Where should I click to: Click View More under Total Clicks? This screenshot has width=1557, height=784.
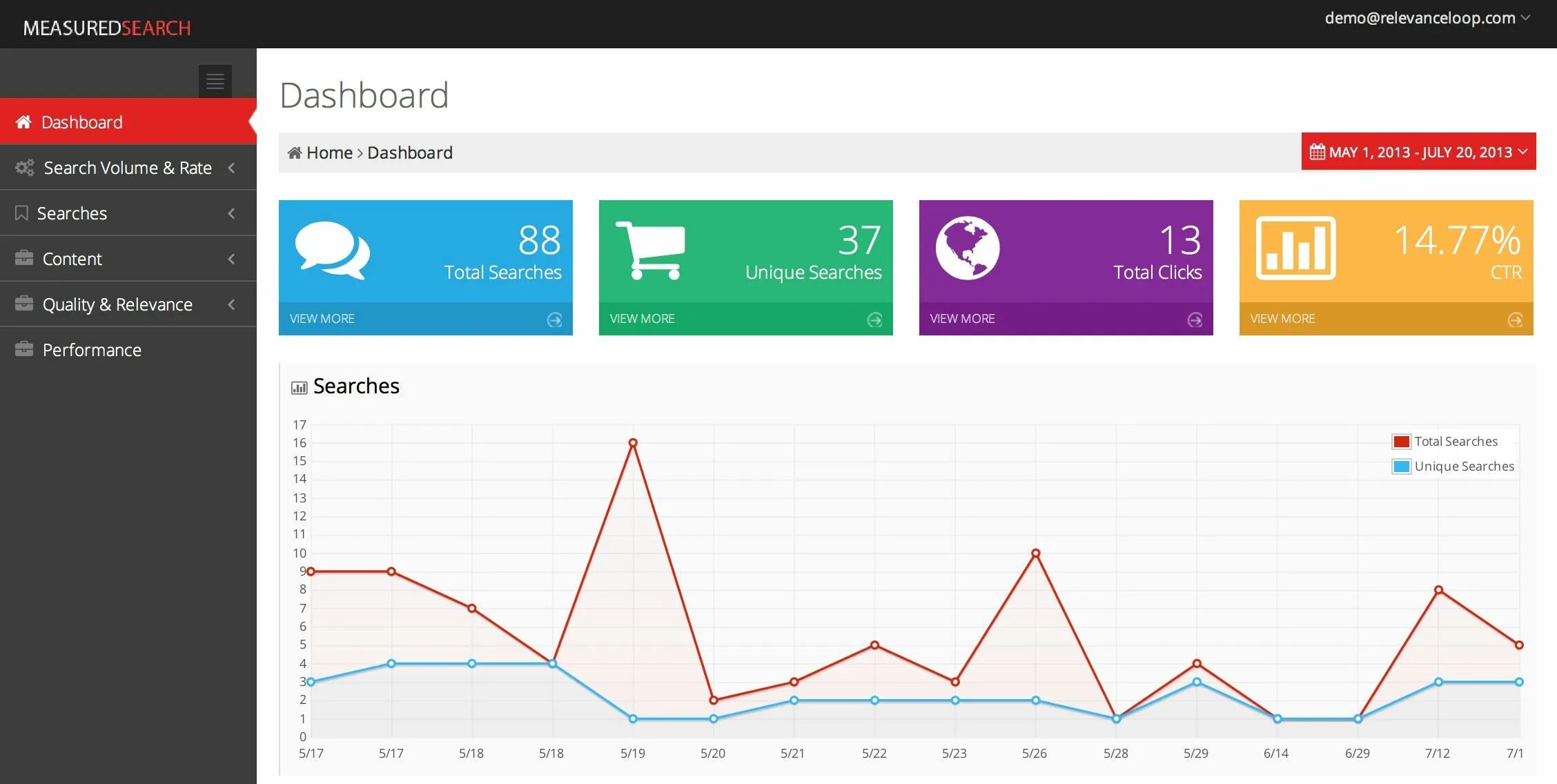pos(962,319)
